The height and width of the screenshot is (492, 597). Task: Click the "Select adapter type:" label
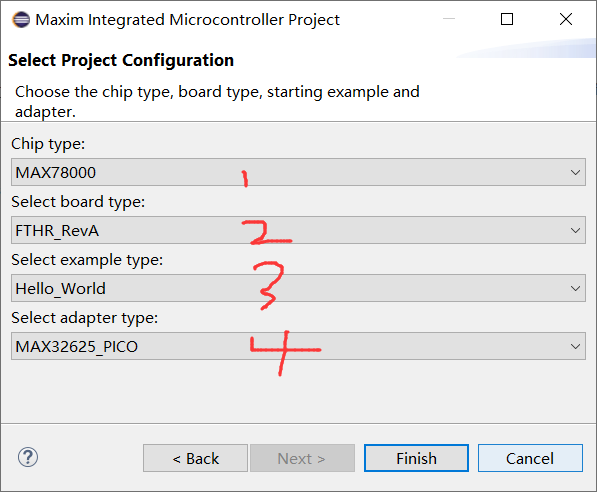coord(85,318)
